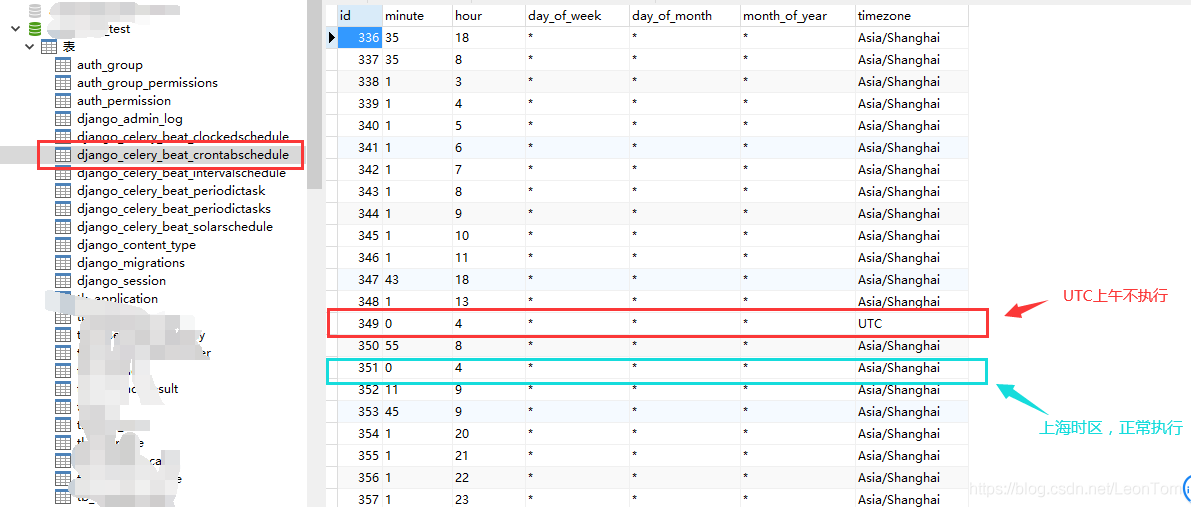Select the django_celery_beat_periodictasks table
1191x507 pixels.
tap(173, 209)
